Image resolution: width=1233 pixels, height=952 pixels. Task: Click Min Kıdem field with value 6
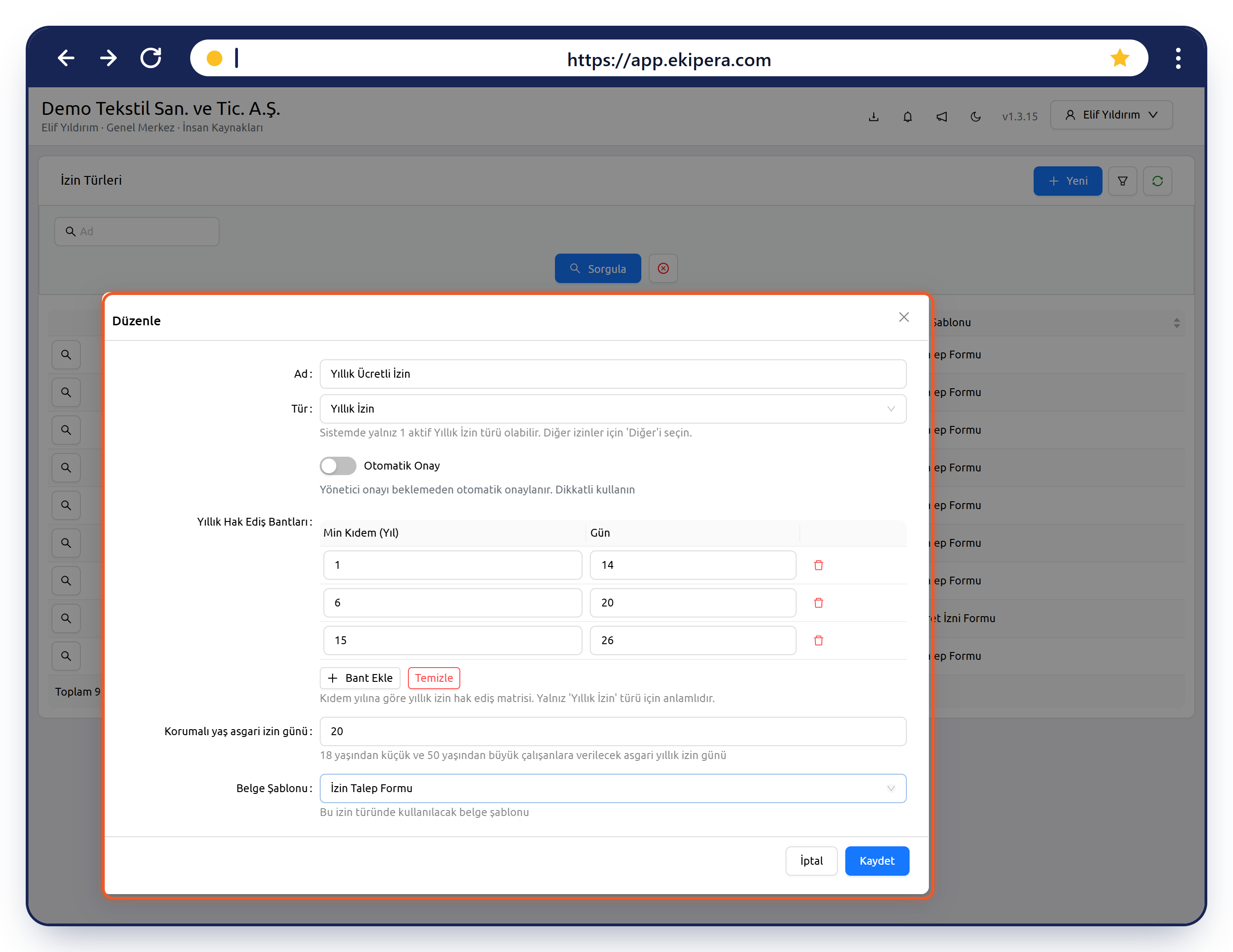click(x=452, y=603)
